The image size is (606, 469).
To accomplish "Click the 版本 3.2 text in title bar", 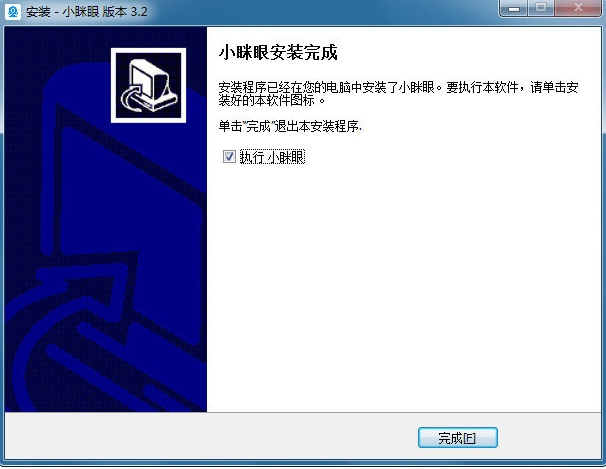I will point(125,12).
